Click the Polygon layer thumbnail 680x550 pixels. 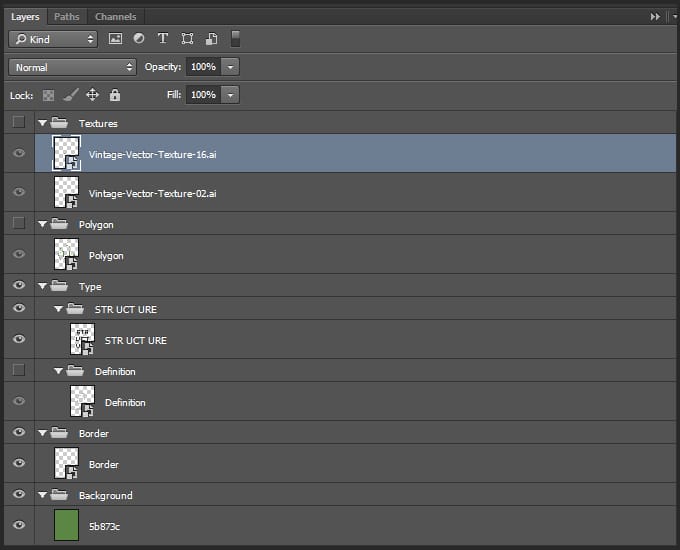coord(66,254)
